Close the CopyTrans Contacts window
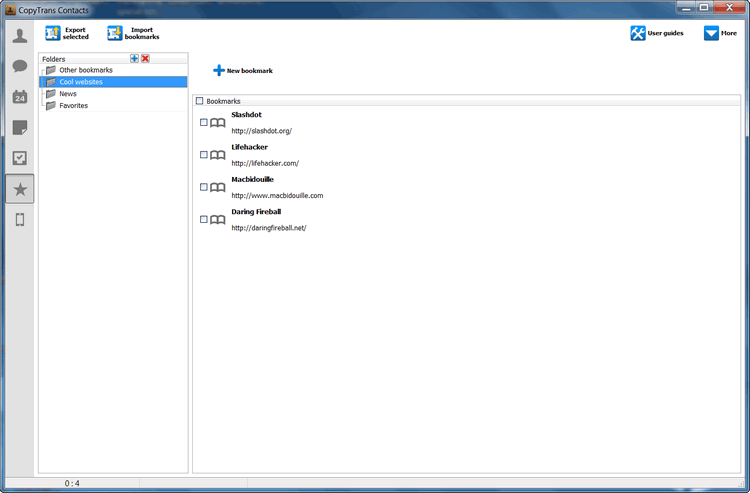The width and height of the screenshot is (750, 493). point(729,8)
